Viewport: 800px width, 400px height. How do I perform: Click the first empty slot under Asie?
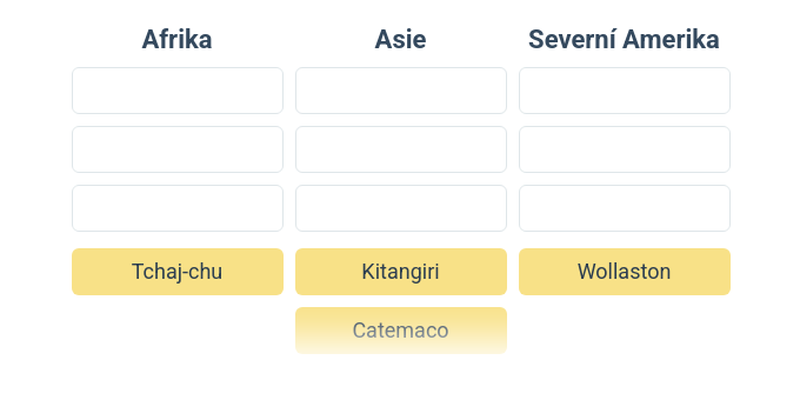pos(400,91)
